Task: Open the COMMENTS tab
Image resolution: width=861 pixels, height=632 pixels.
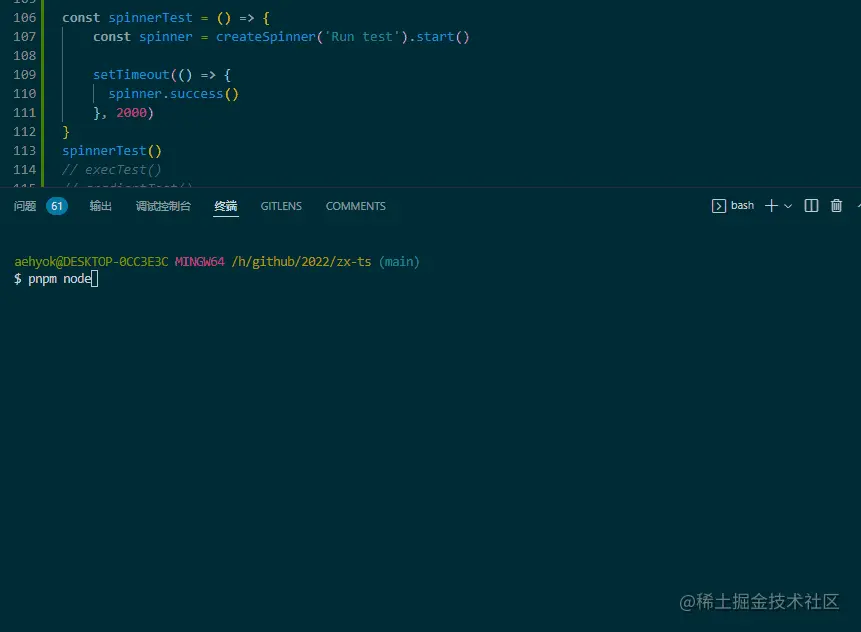Action: click(356, 206)
